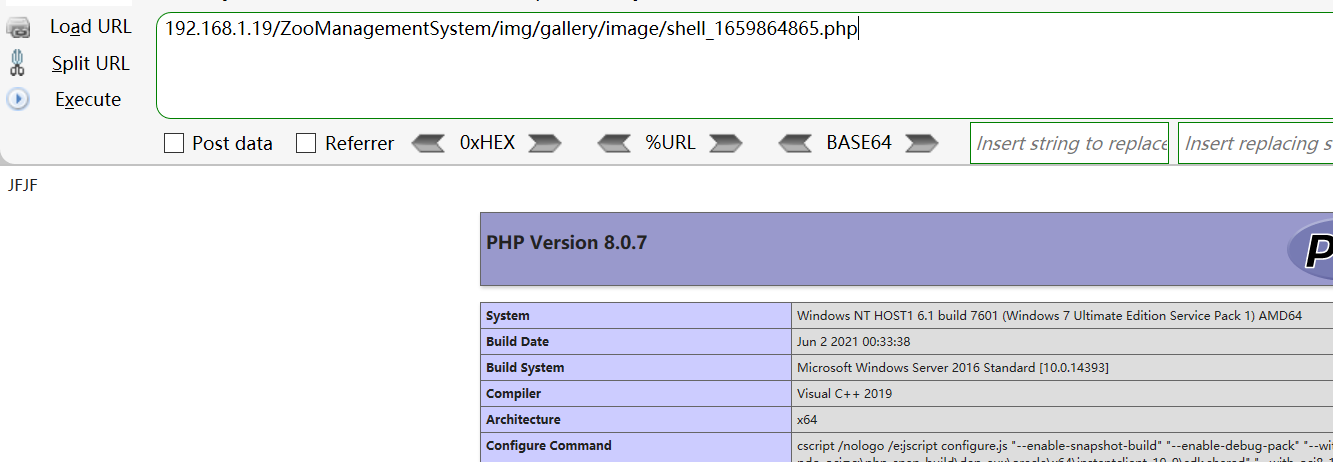Click the Microsoft Windows Server 2016 value
This screenshot has height=462, width=1333.
952,368
